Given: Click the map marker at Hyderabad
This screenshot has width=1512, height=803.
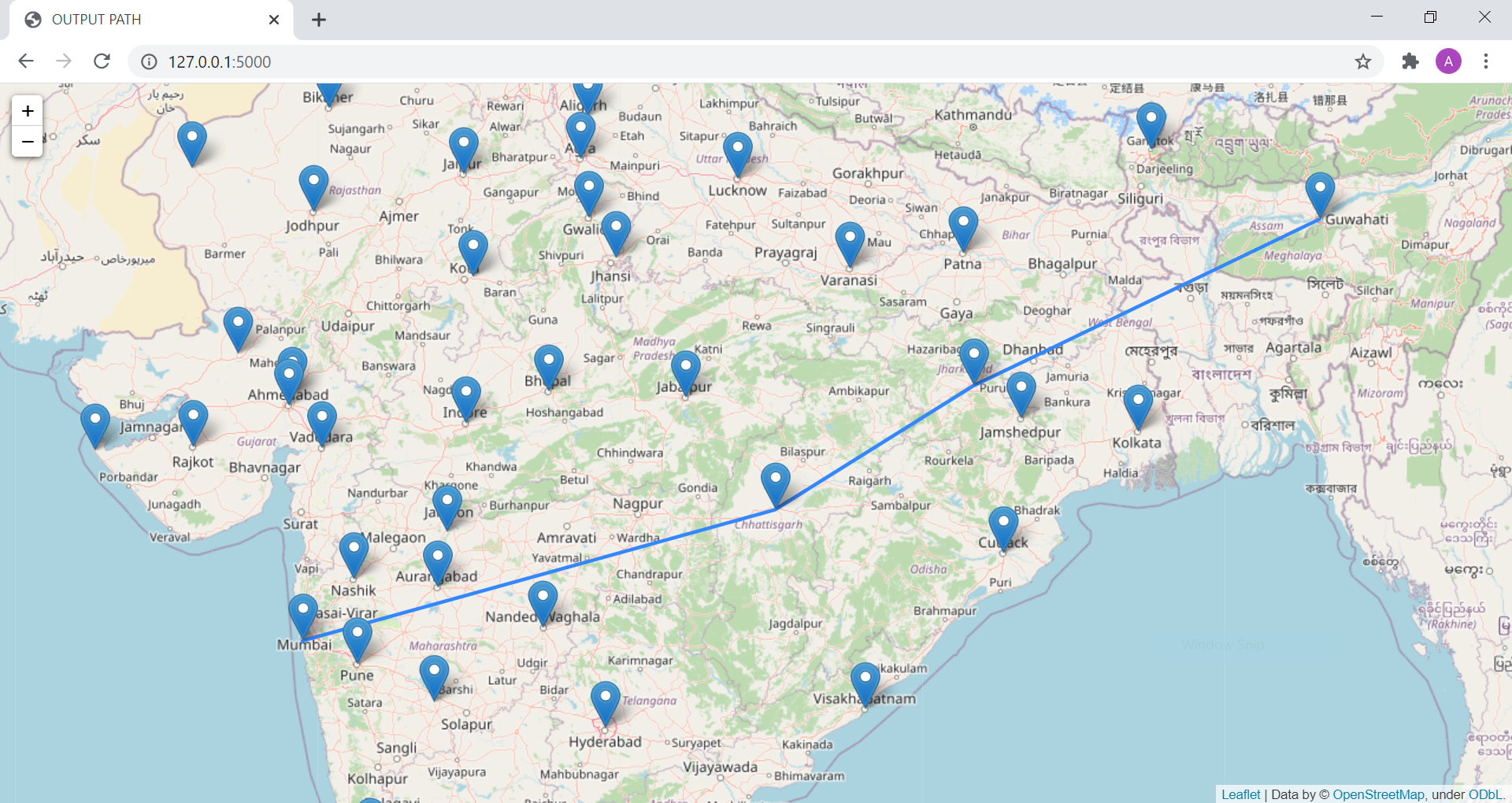Looking at the screenshot, I should point(605,705).
